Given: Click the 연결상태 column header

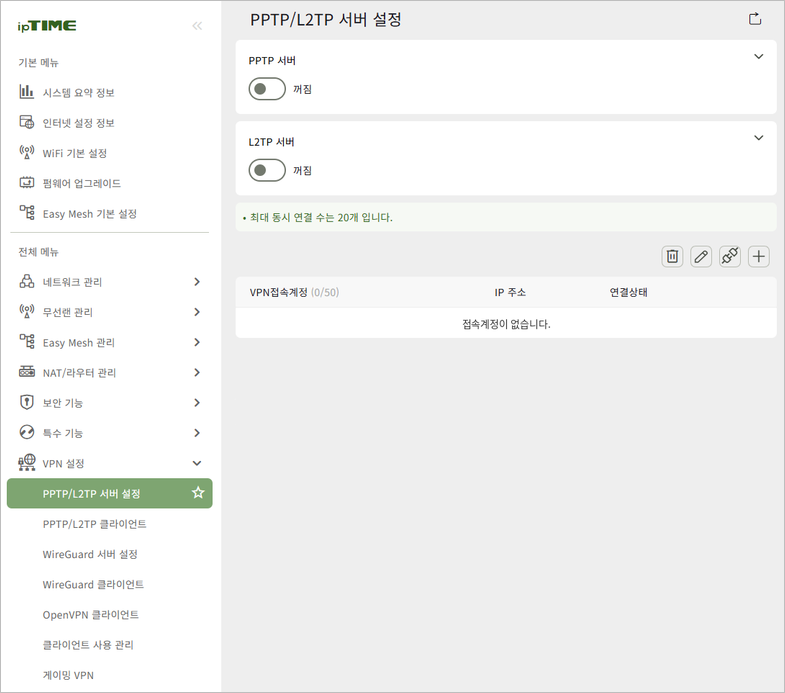Looking at the screenshot, I should click(x=628, y=292).
